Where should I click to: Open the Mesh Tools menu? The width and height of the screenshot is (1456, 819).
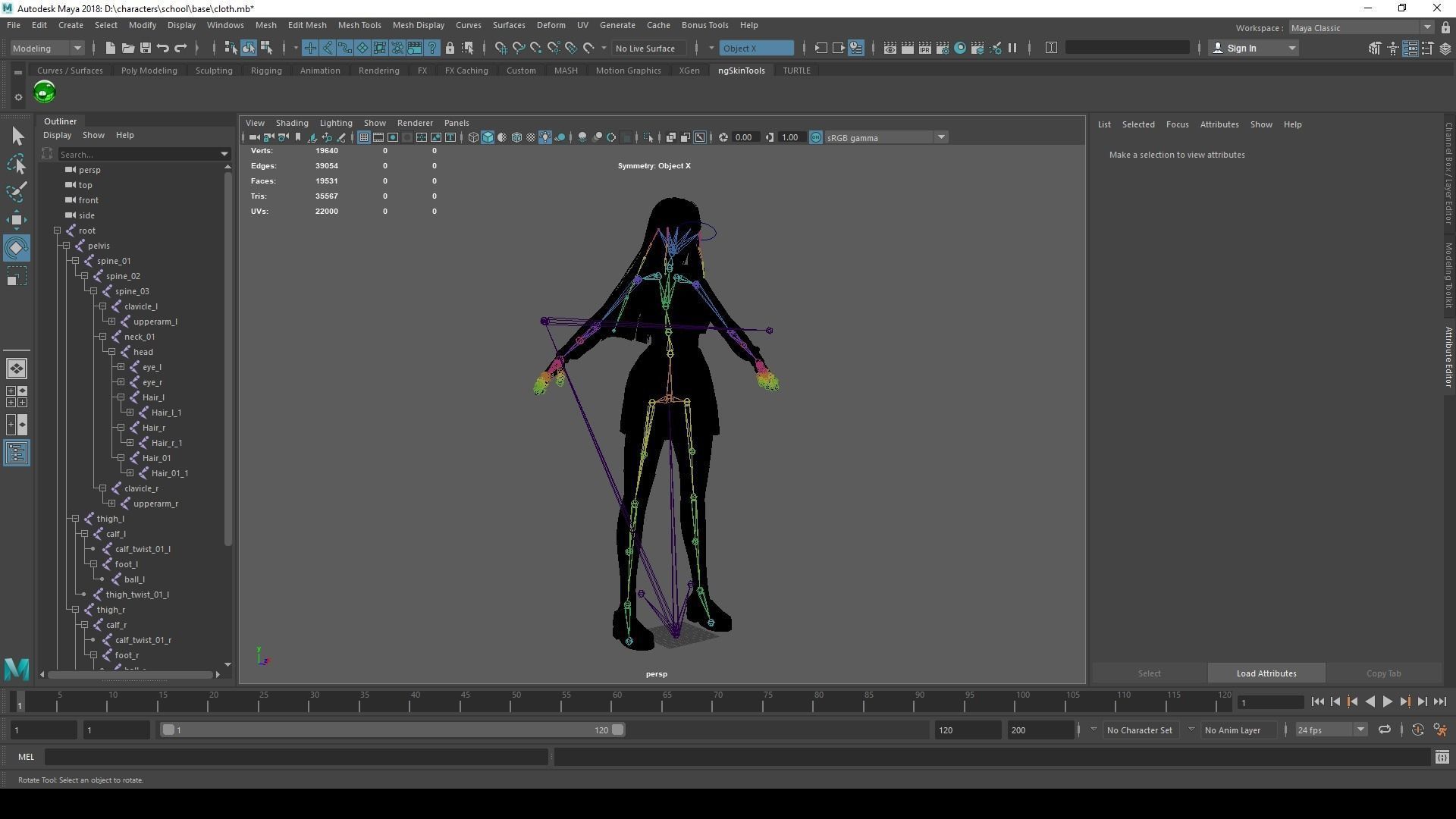(x=359, y=25)
